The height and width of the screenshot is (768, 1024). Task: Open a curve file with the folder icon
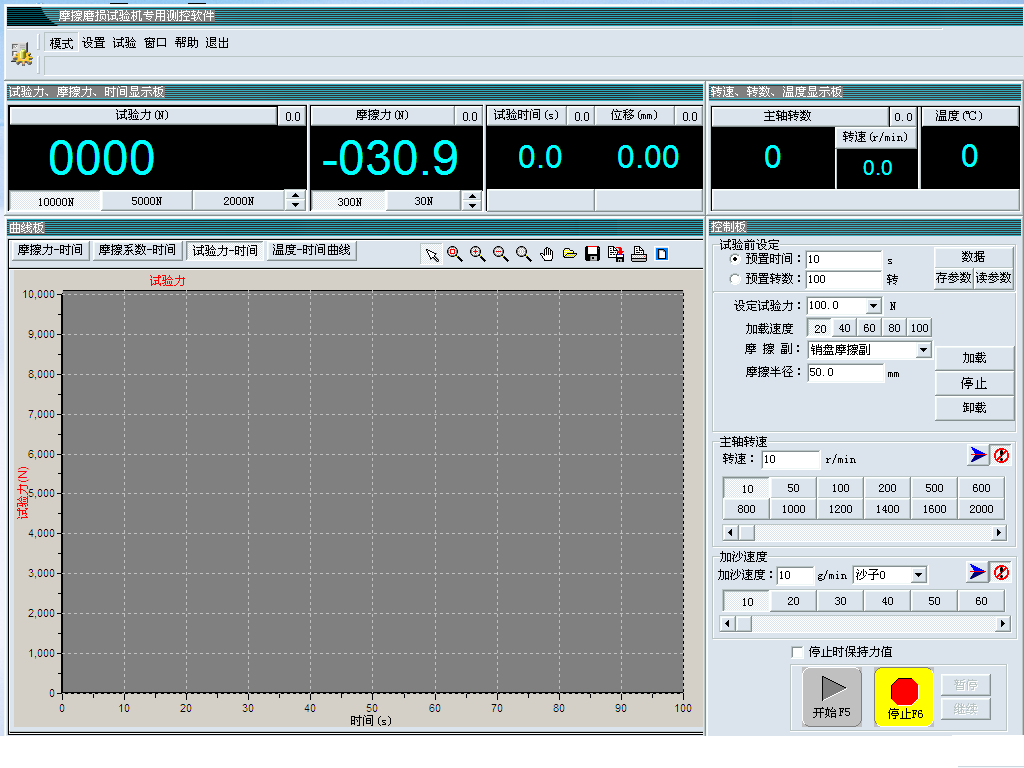click(x=569, y=254)
